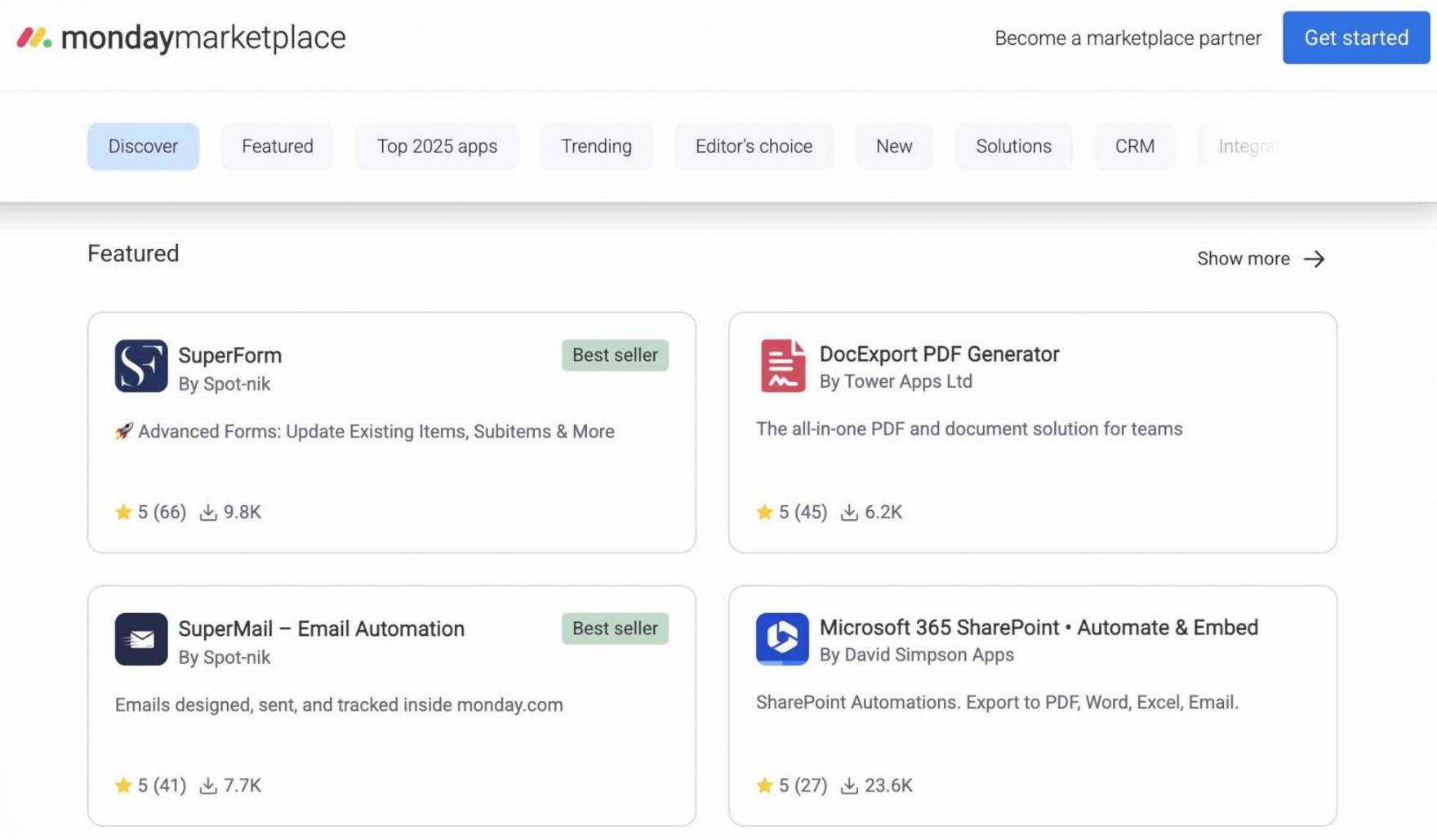Select the Discover tab
Viewport: 1437px width, 840px height.
143,146
